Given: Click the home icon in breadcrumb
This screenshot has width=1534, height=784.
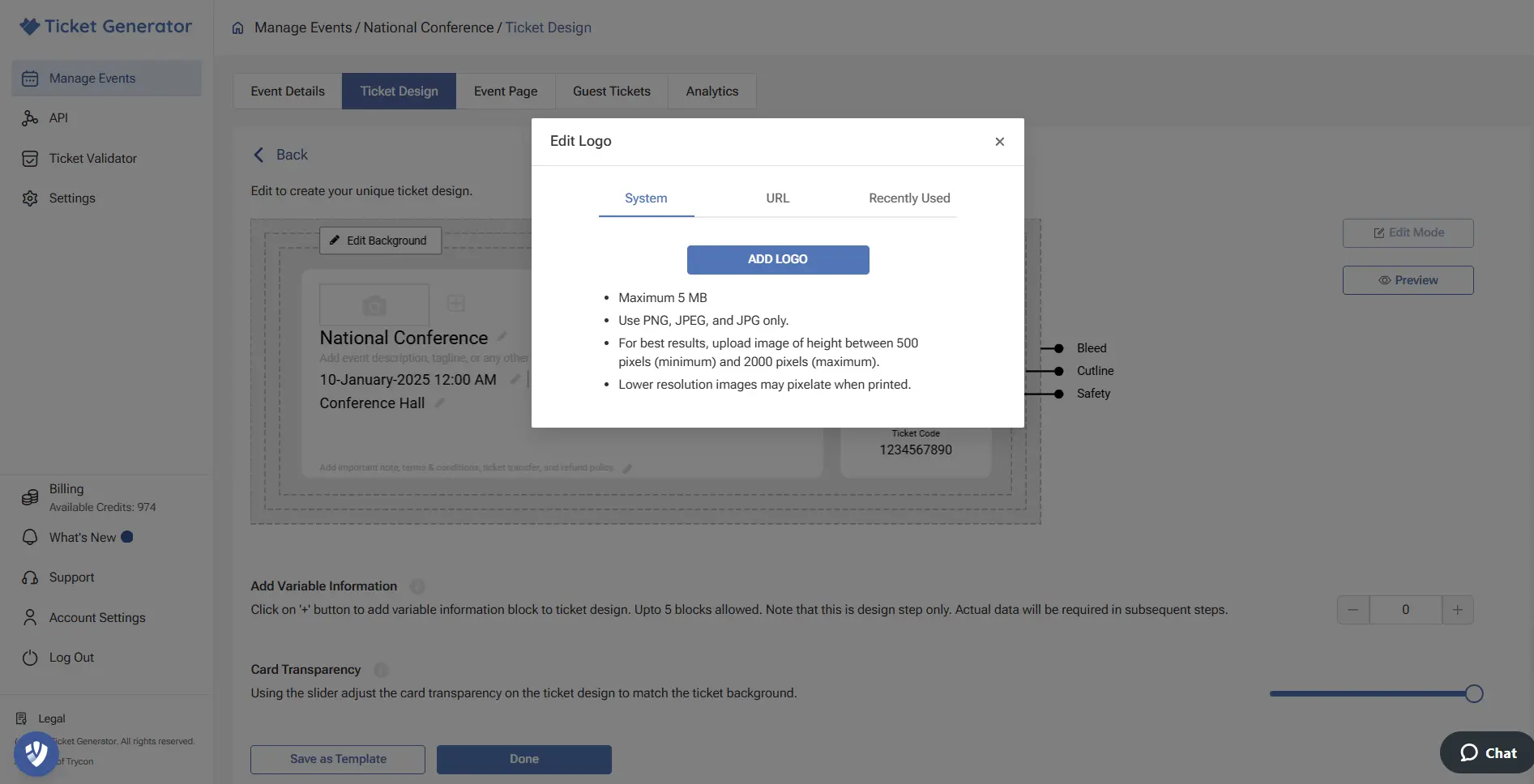Looking at the screenshot, I should coord(237,28).
